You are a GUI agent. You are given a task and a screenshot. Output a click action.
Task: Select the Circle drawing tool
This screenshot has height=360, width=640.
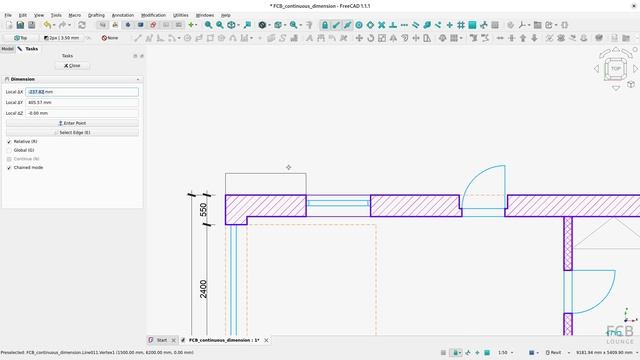187,38
